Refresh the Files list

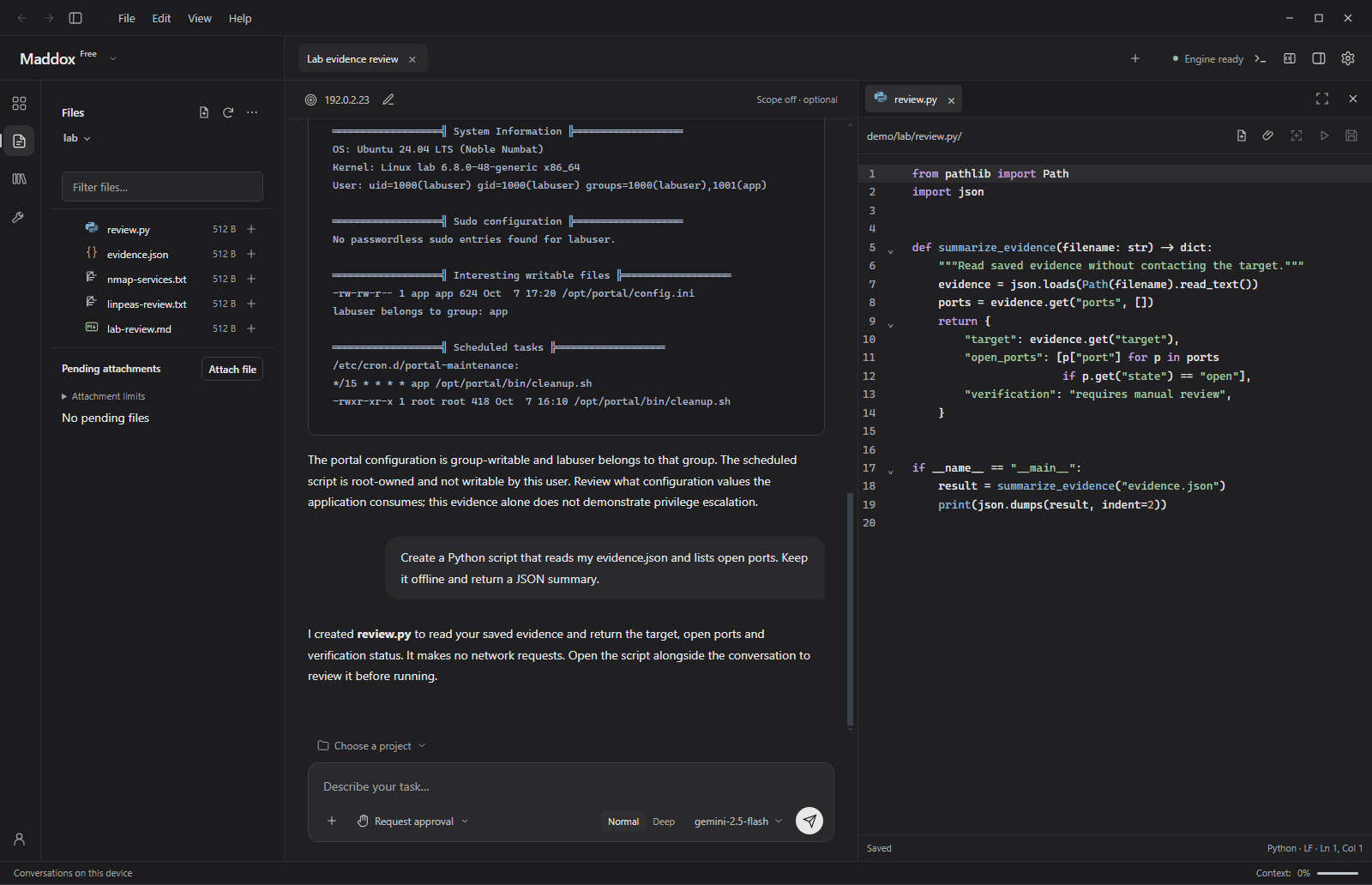pyautogui.click(x=228, y=112)
